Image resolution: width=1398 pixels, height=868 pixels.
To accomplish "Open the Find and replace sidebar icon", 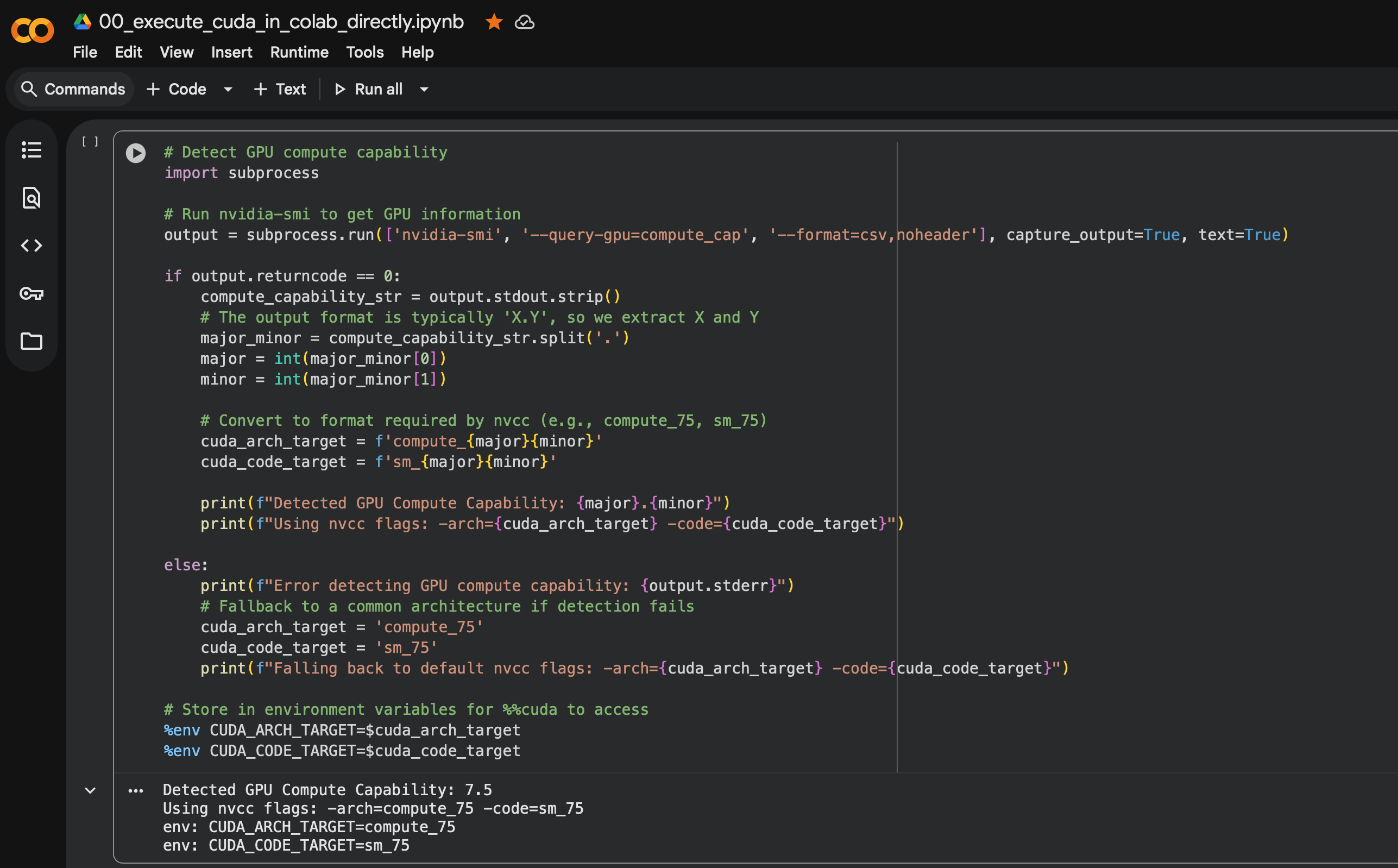I will [x=31, y=198].
